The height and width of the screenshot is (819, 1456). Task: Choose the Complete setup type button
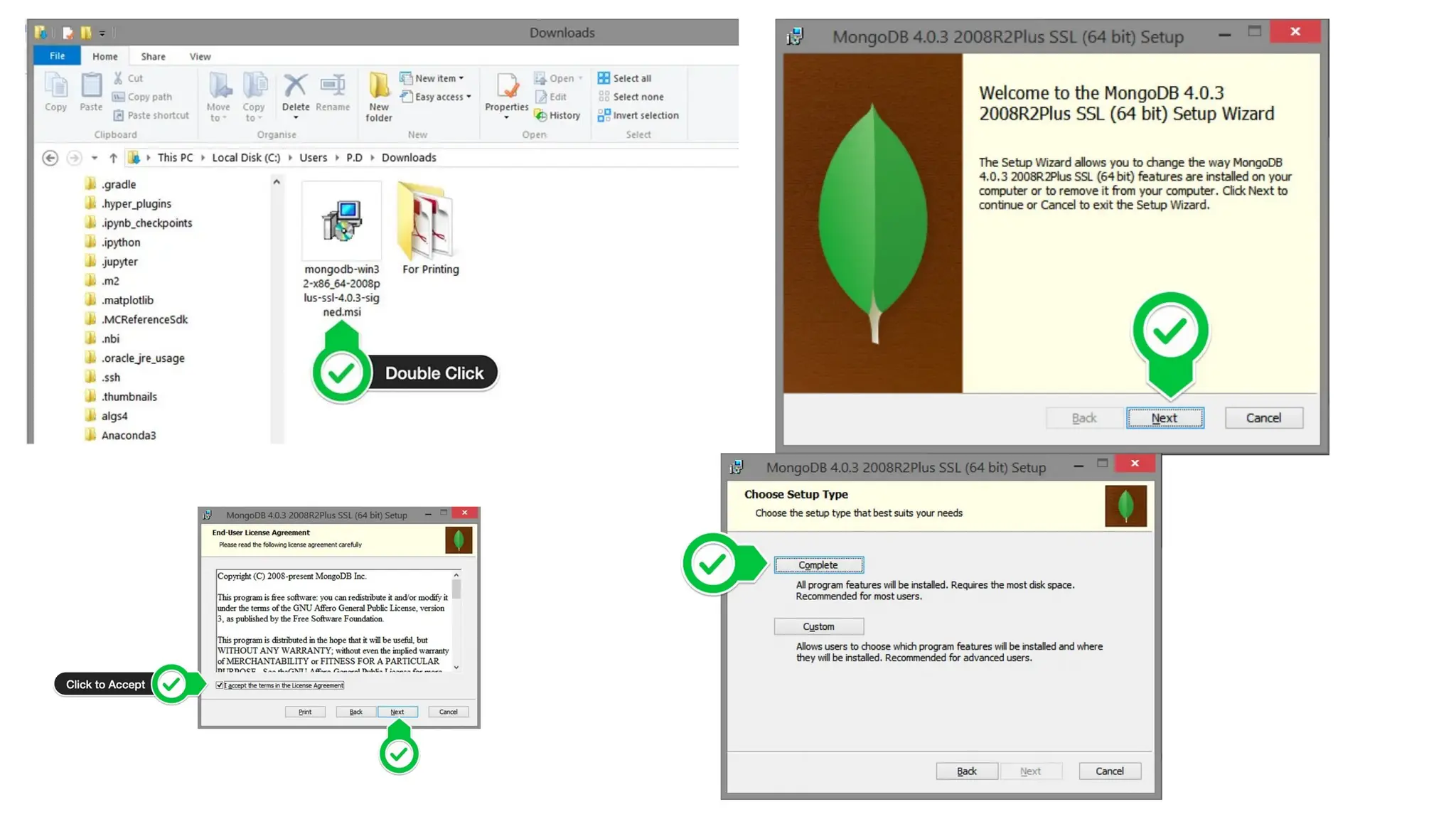[818, 565]
